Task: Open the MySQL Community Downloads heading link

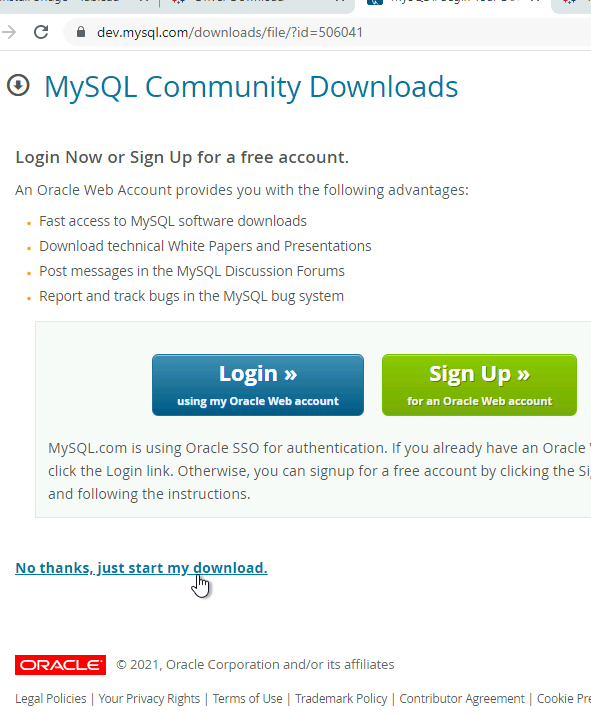Action: pos(251,87)
